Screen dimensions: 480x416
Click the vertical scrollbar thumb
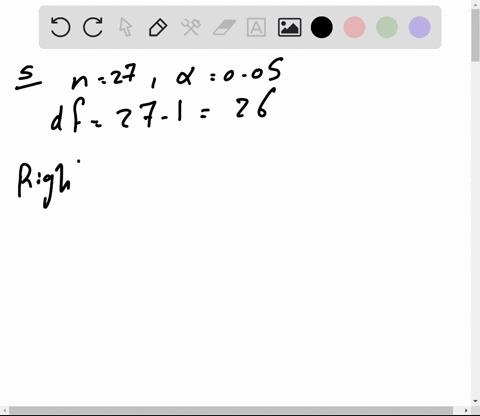[x=475, y=35]
